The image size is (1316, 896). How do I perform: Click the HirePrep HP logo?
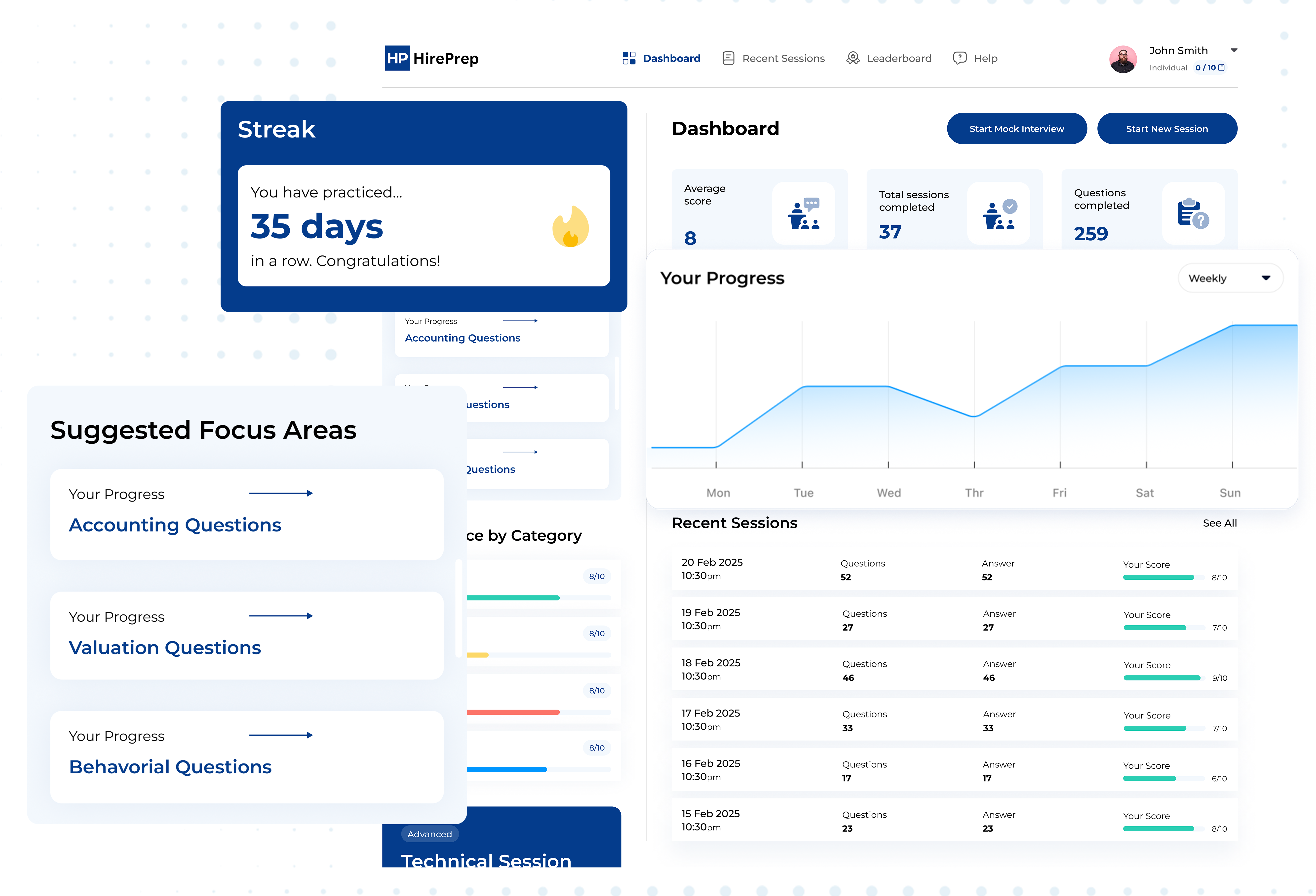[x=397, y=58]
